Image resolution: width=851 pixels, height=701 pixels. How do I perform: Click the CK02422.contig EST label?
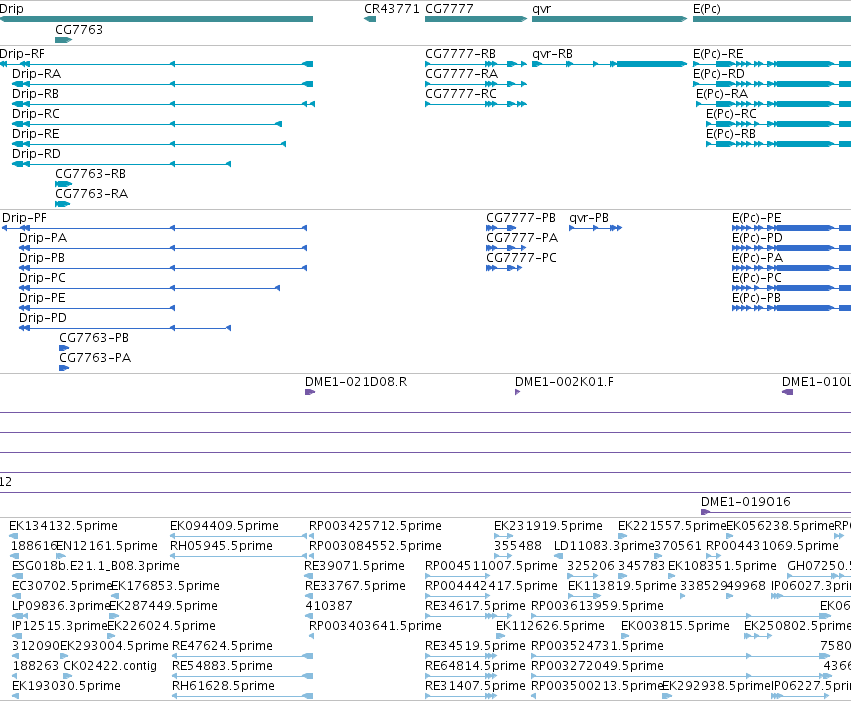click(110, 666)
